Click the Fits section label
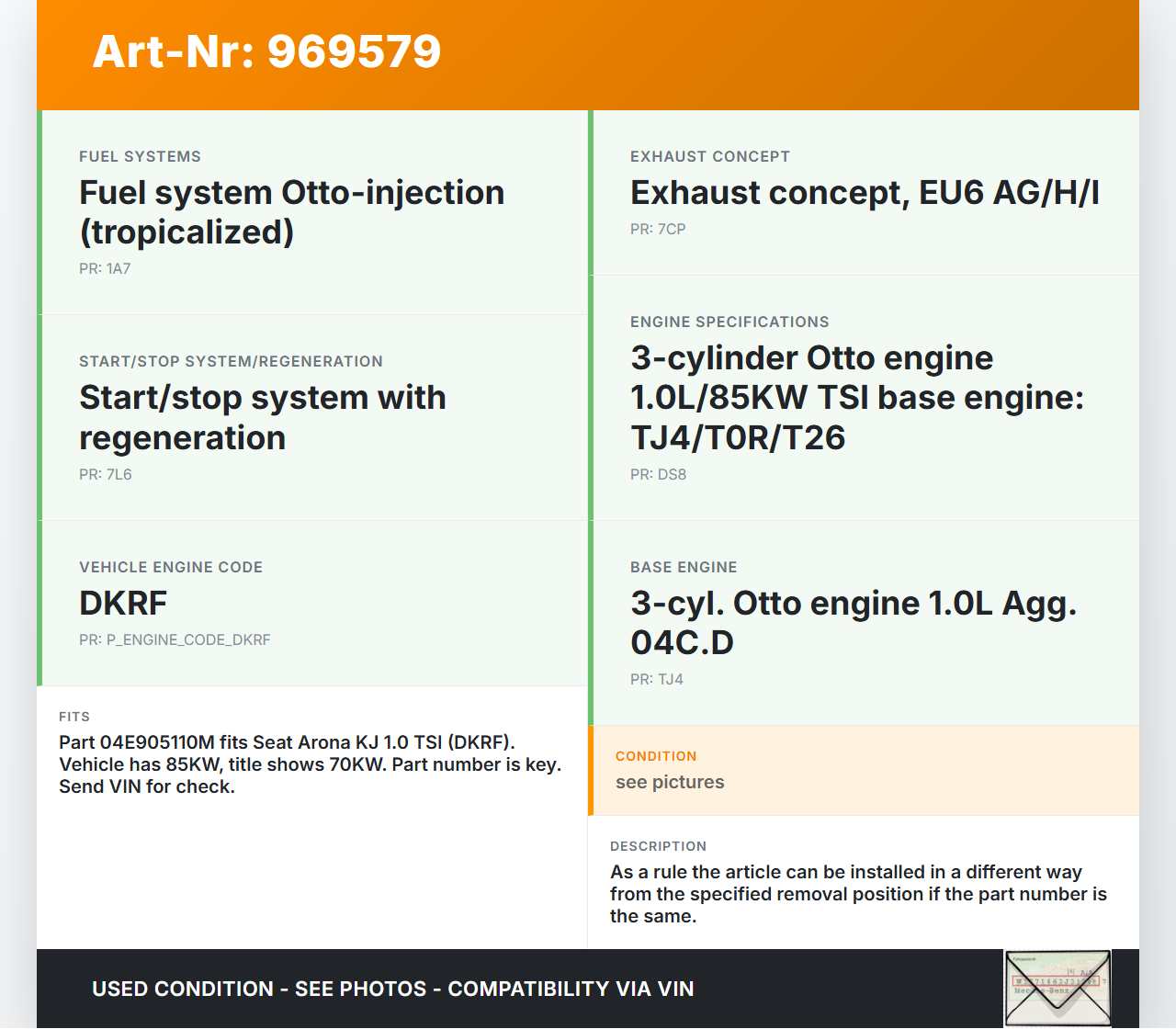 click(74, 717)
